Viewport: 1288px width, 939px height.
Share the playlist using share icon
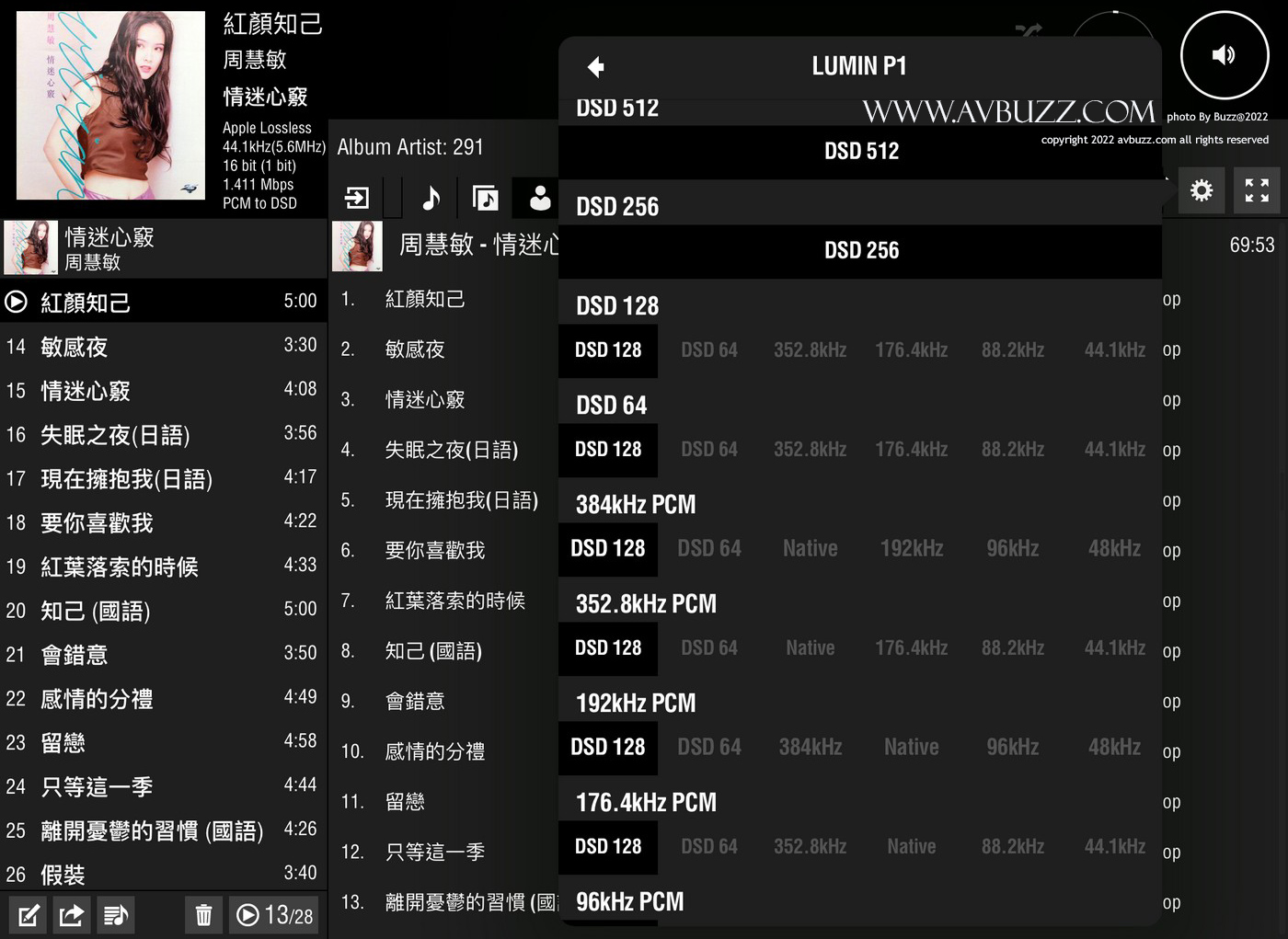[x=72, y=915]
